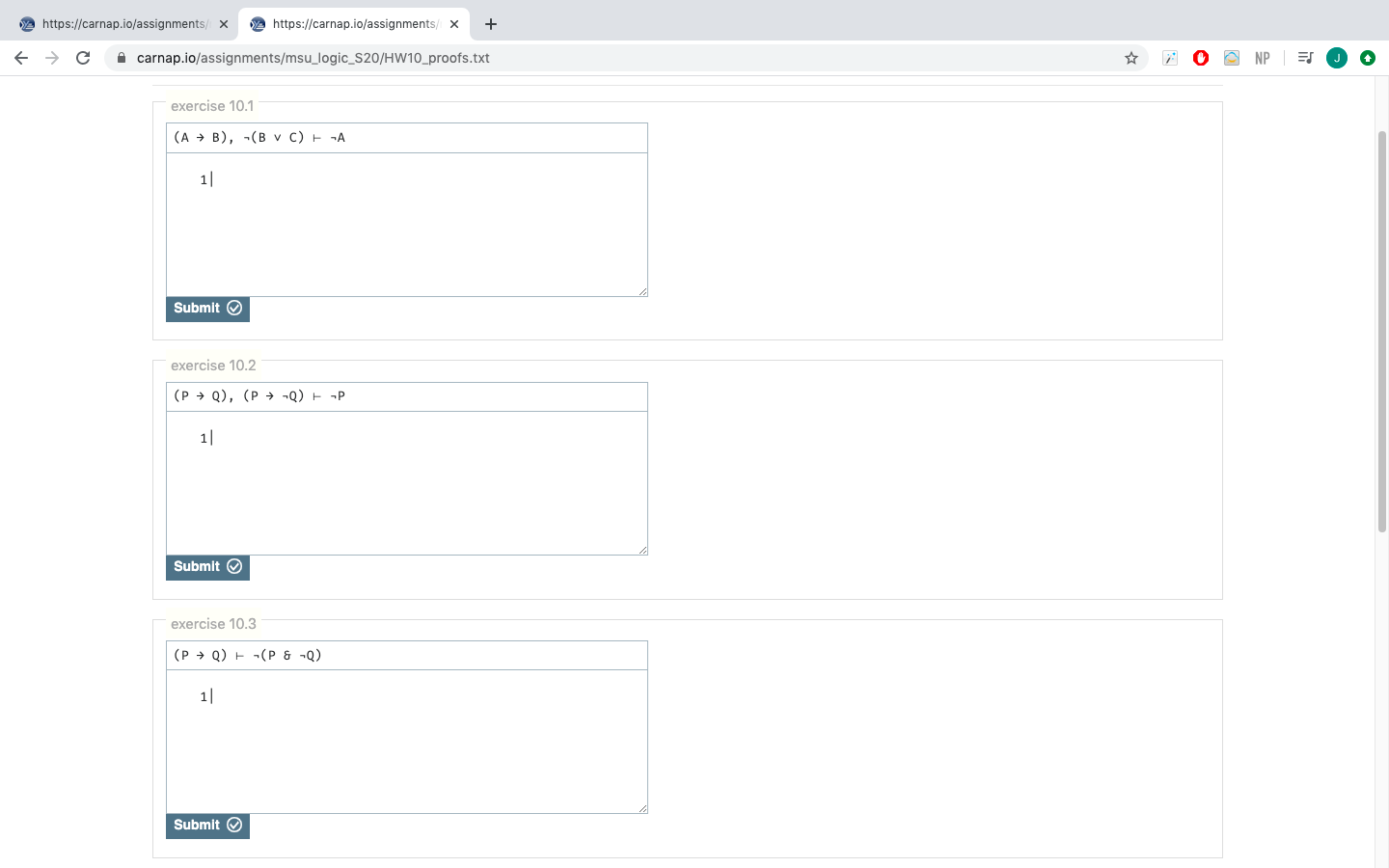
Task: Click the checkmark icon on exercise 10.1 Submit
Action: 234,308
